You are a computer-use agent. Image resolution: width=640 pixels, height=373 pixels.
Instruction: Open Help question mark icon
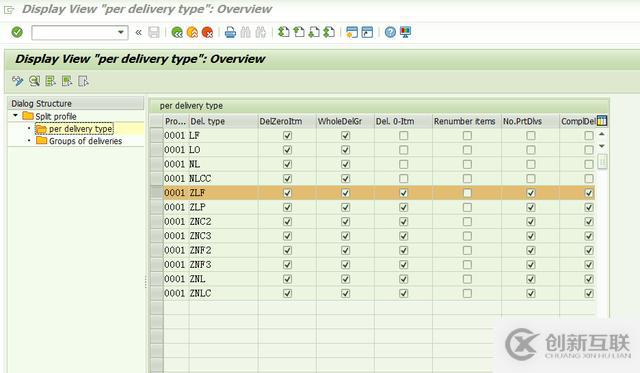pos(390,32)
